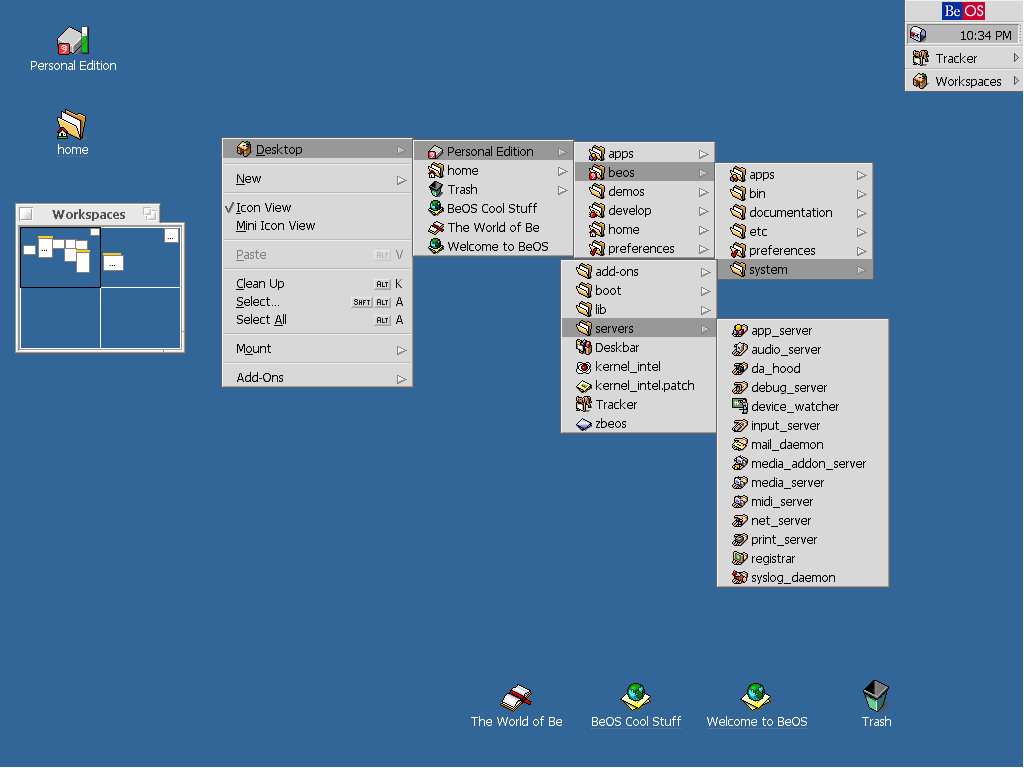Open the develop folder in Personal Edition menu
This screenshot has width=1024, height=768.
click(x=644, y=211)
